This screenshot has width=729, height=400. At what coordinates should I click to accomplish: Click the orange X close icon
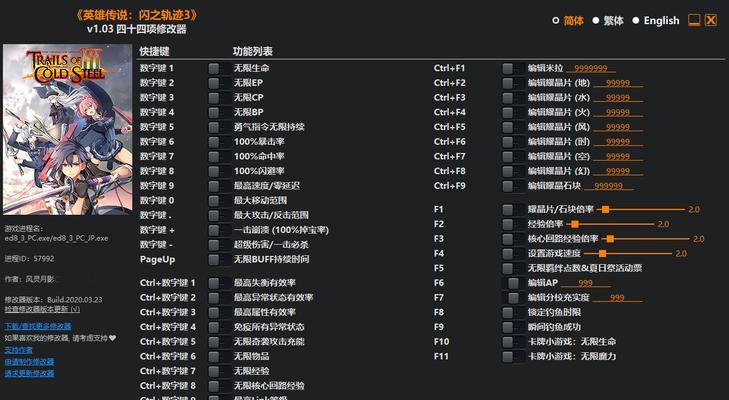click(711, 20)
